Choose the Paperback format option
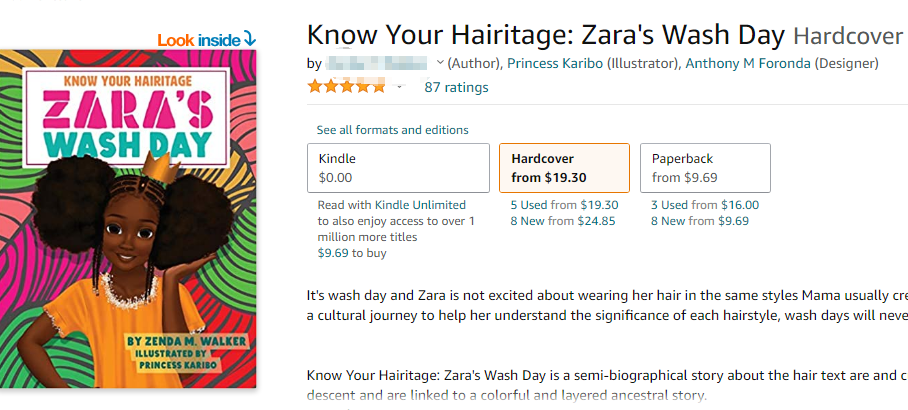 [705, 168]
